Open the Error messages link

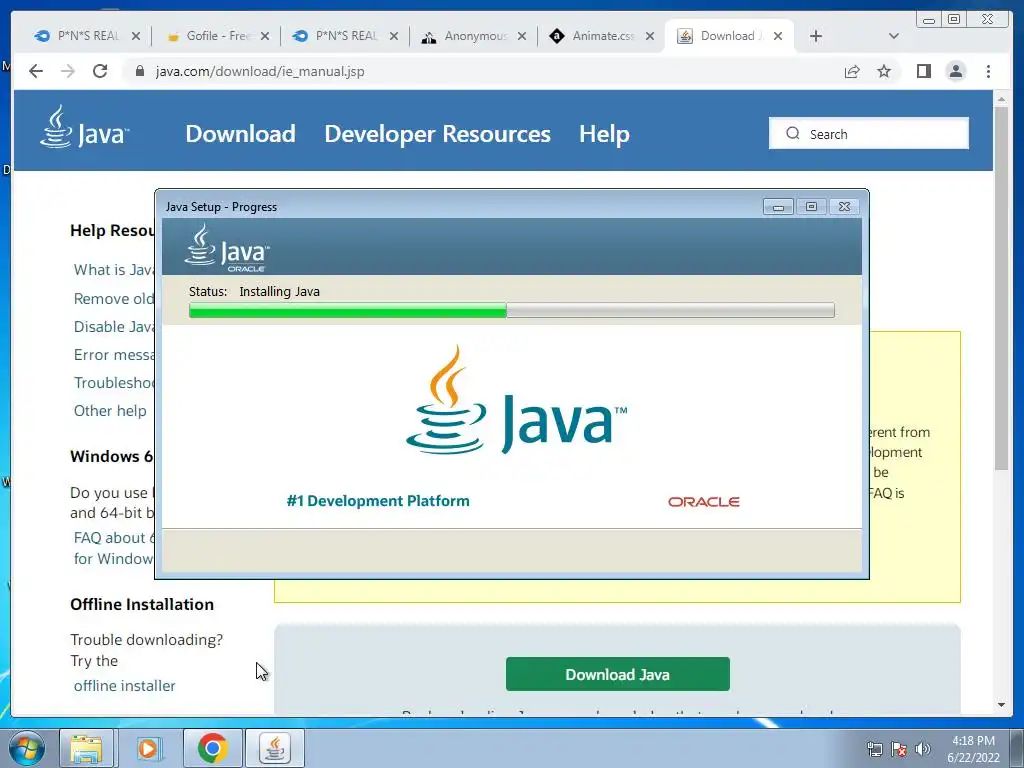tap(114, 355)
